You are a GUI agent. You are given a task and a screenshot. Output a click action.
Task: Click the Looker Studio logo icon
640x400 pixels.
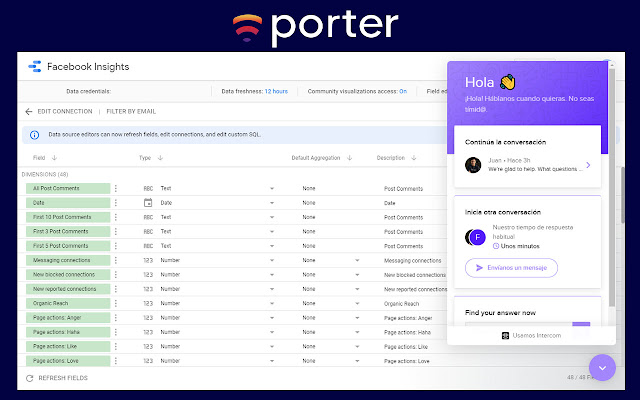click(x=35, y=67)
